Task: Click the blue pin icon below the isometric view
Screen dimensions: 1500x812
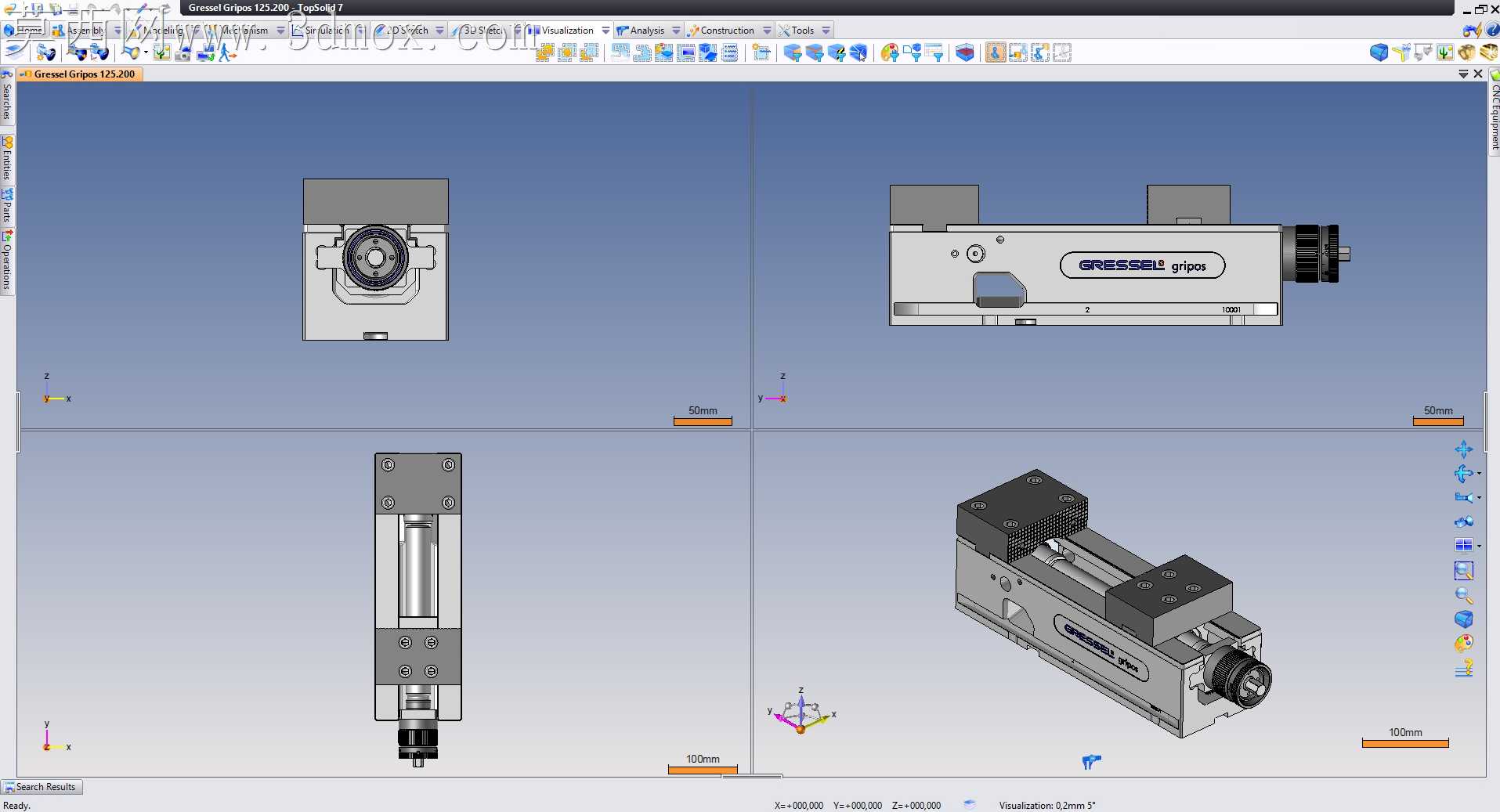Action: pos(1091,761)
